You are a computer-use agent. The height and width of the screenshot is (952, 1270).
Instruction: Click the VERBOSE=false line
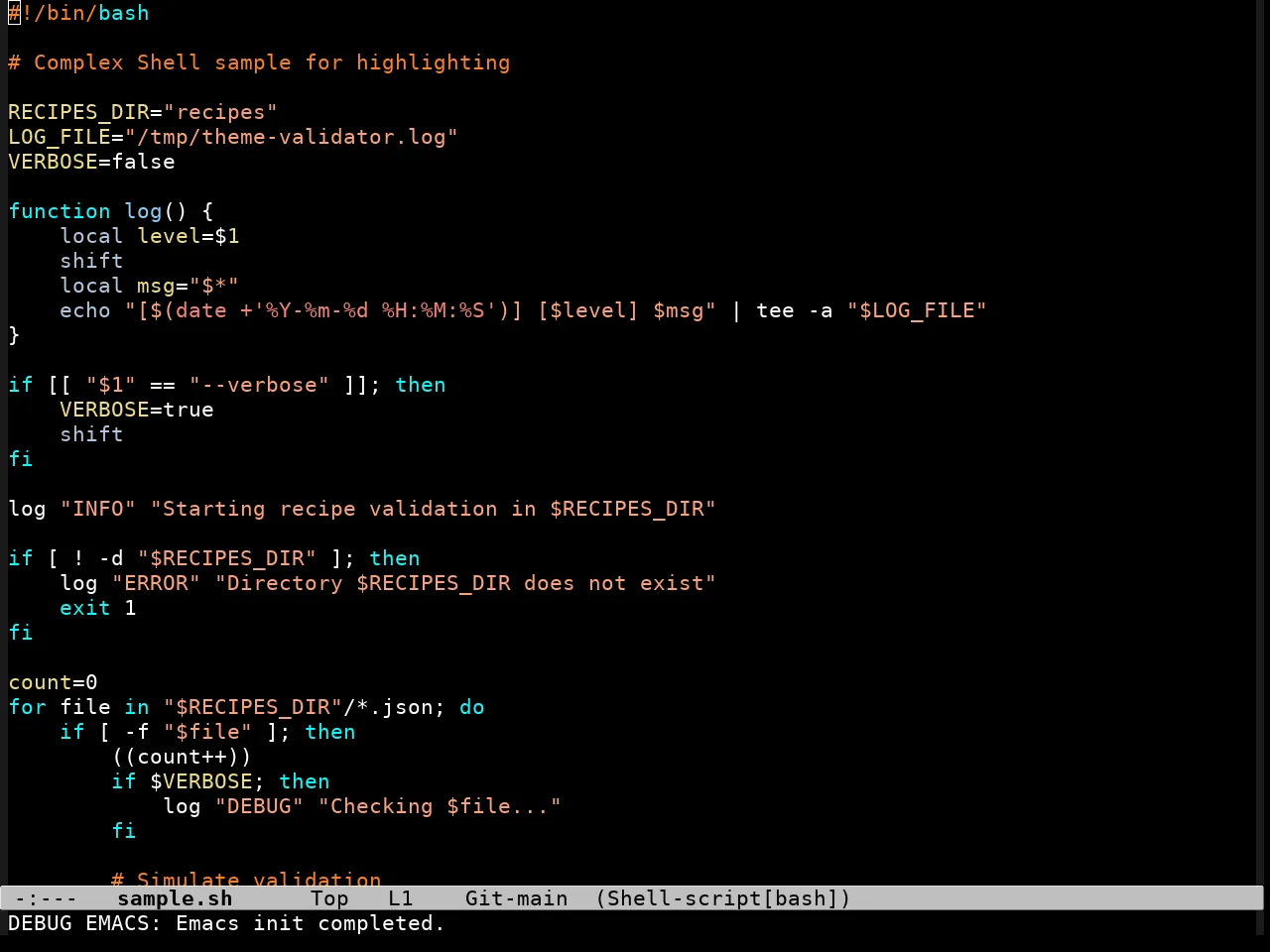click(91, 162)
